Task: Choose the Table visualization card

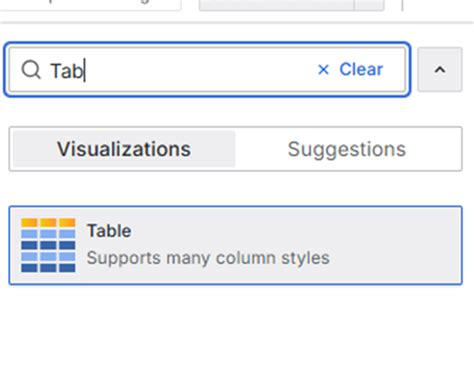Action: 235,245
